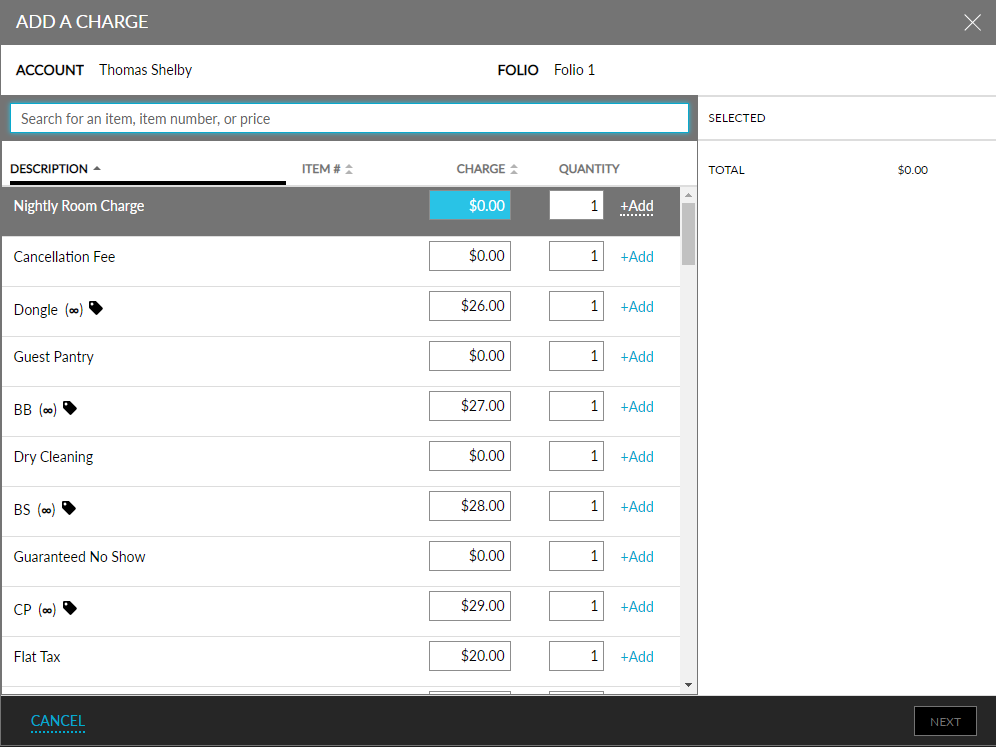This screenshot has height=747, width=996.
Task: Edit the Guaranteed No Show charge field
Action: [470, 556]
